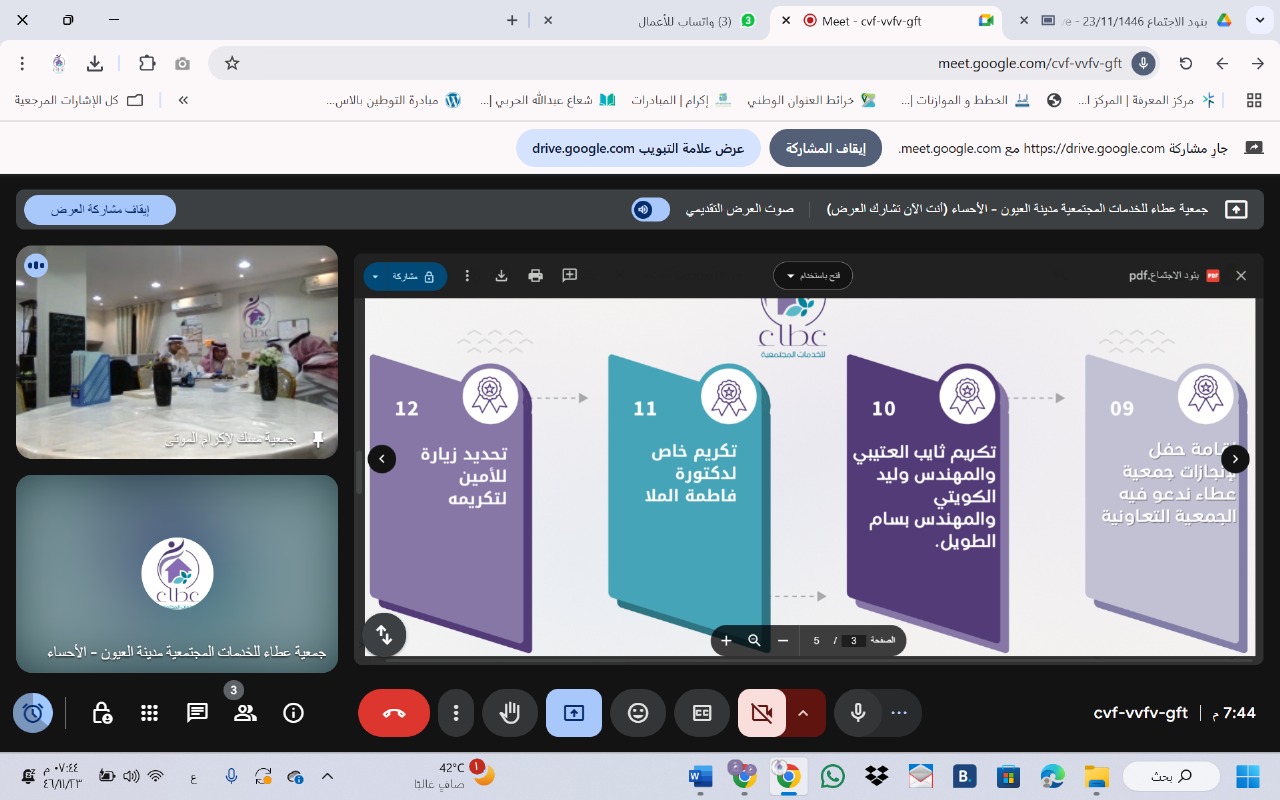Expand the 'مشاركة' share dropdown arrow
Viewport: 1280px width, 800px height.
[375, 276]
